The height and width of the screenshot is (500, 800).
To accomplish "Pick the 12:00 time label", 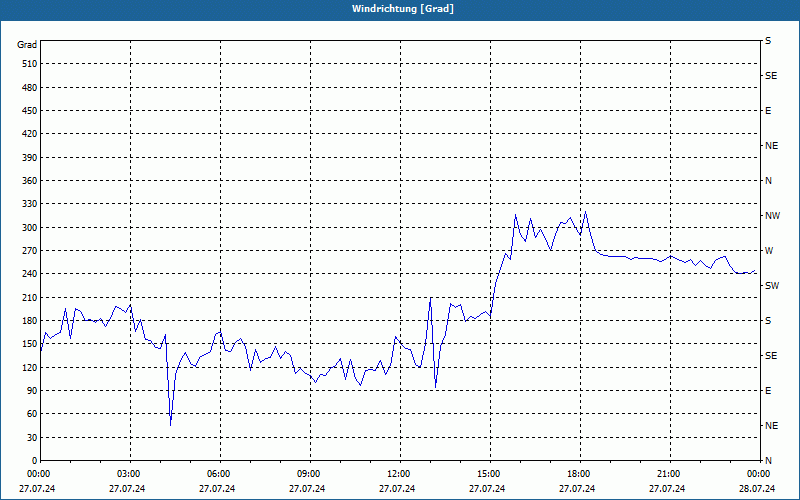I will click(x=400, y=474).
